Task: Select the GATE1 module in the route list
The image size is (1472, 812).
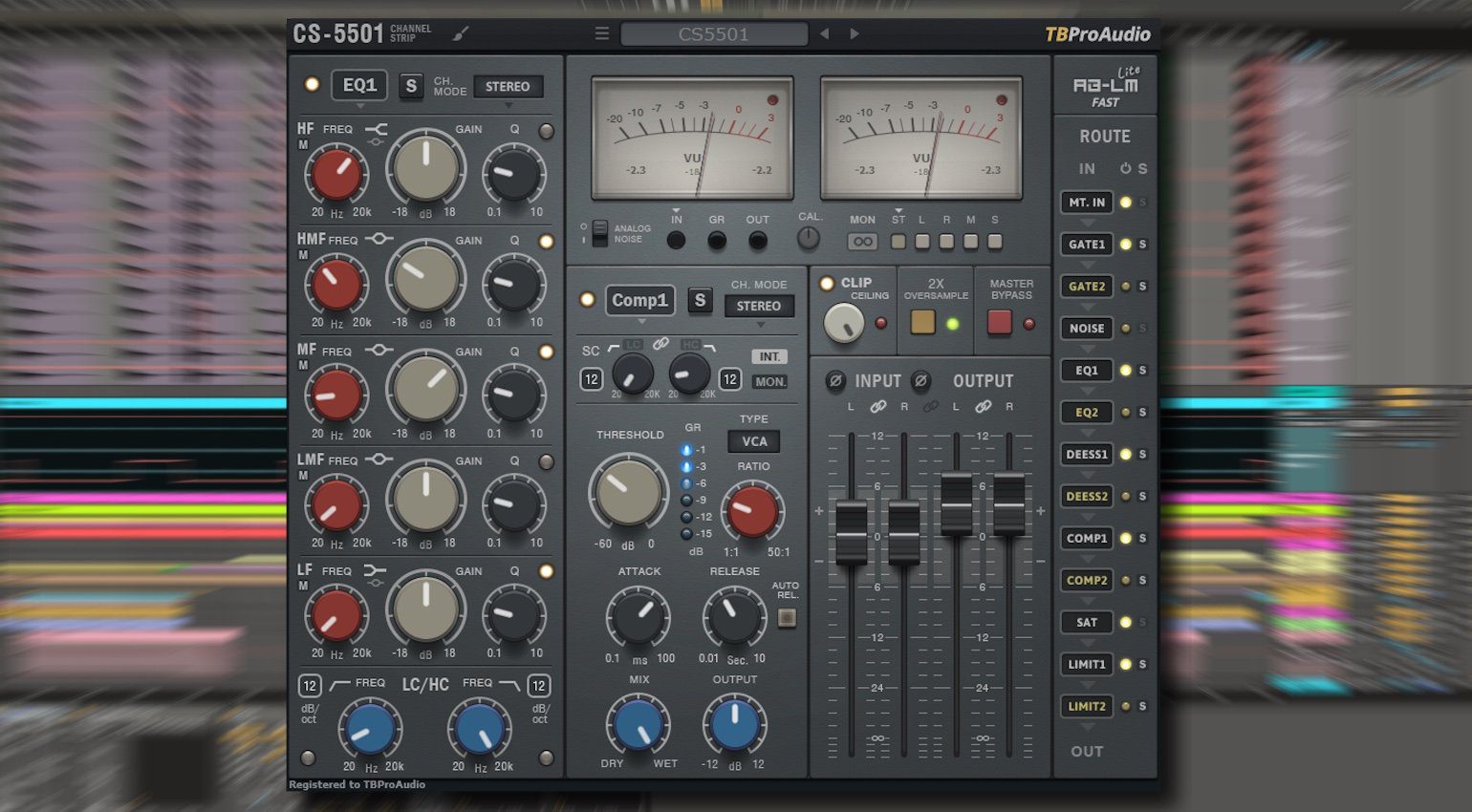Action: (x=1087, y=245)
